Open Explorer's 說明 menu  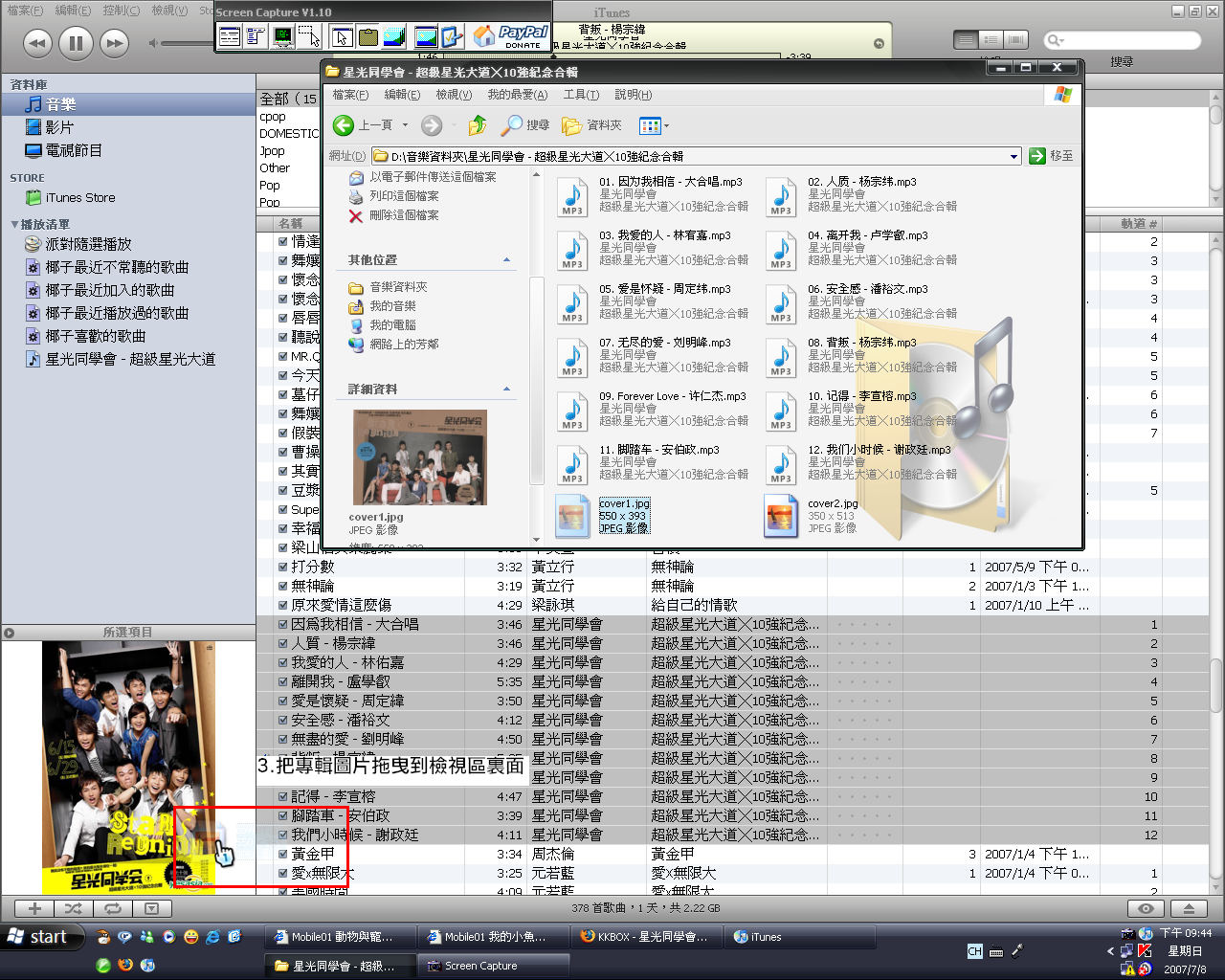click(634, 95)
